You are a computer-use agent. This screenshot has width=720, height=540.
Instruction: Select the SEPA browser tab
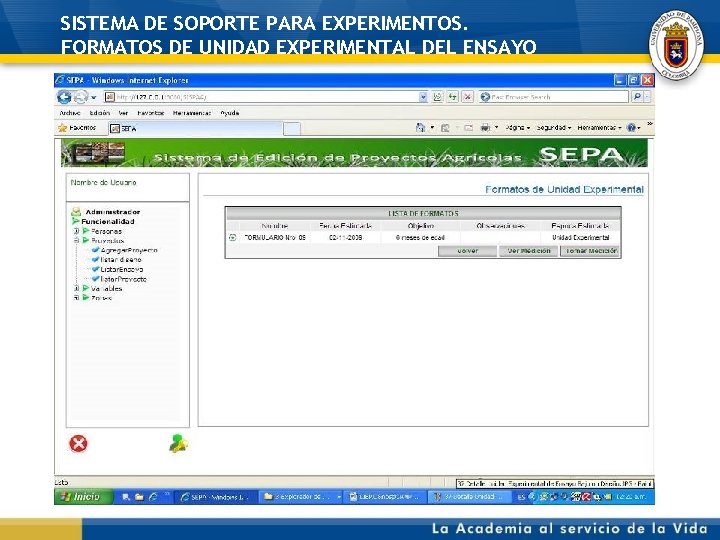195,129
